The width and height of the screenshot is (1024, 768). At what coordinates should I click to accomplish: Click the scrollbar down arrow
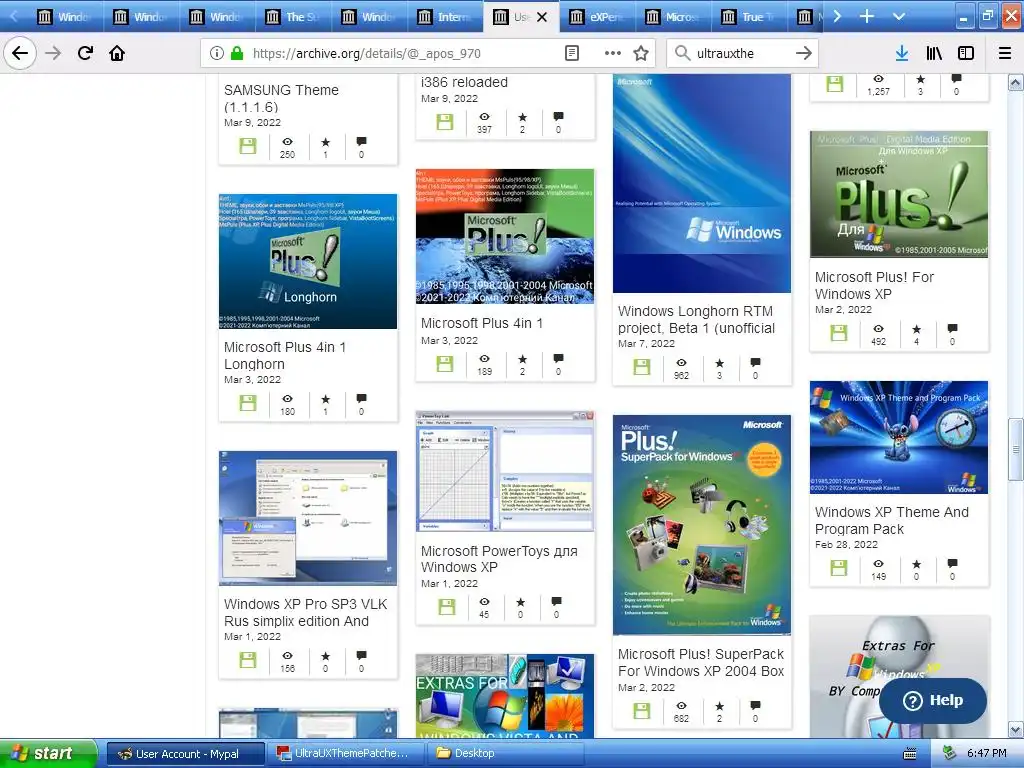pyautogui.click(x=1016, y=729)
